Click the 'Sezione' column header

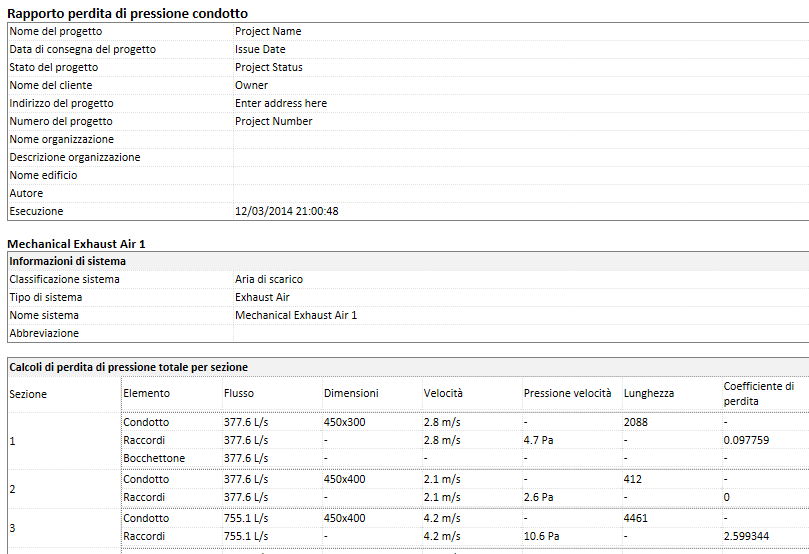pos(28,394)
